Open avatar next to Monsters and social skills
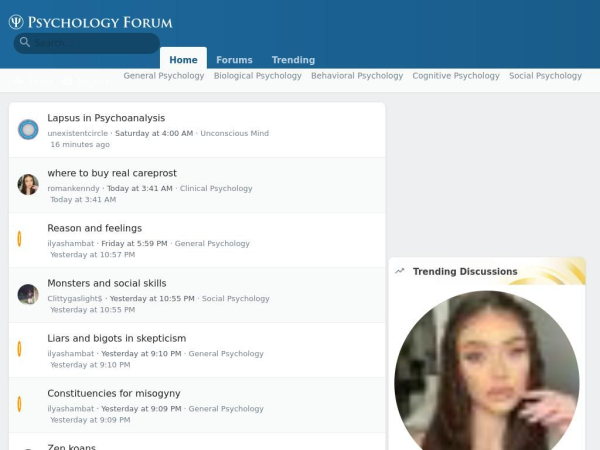The height and width of the screenshot is (450, 600). pos(28,295)
